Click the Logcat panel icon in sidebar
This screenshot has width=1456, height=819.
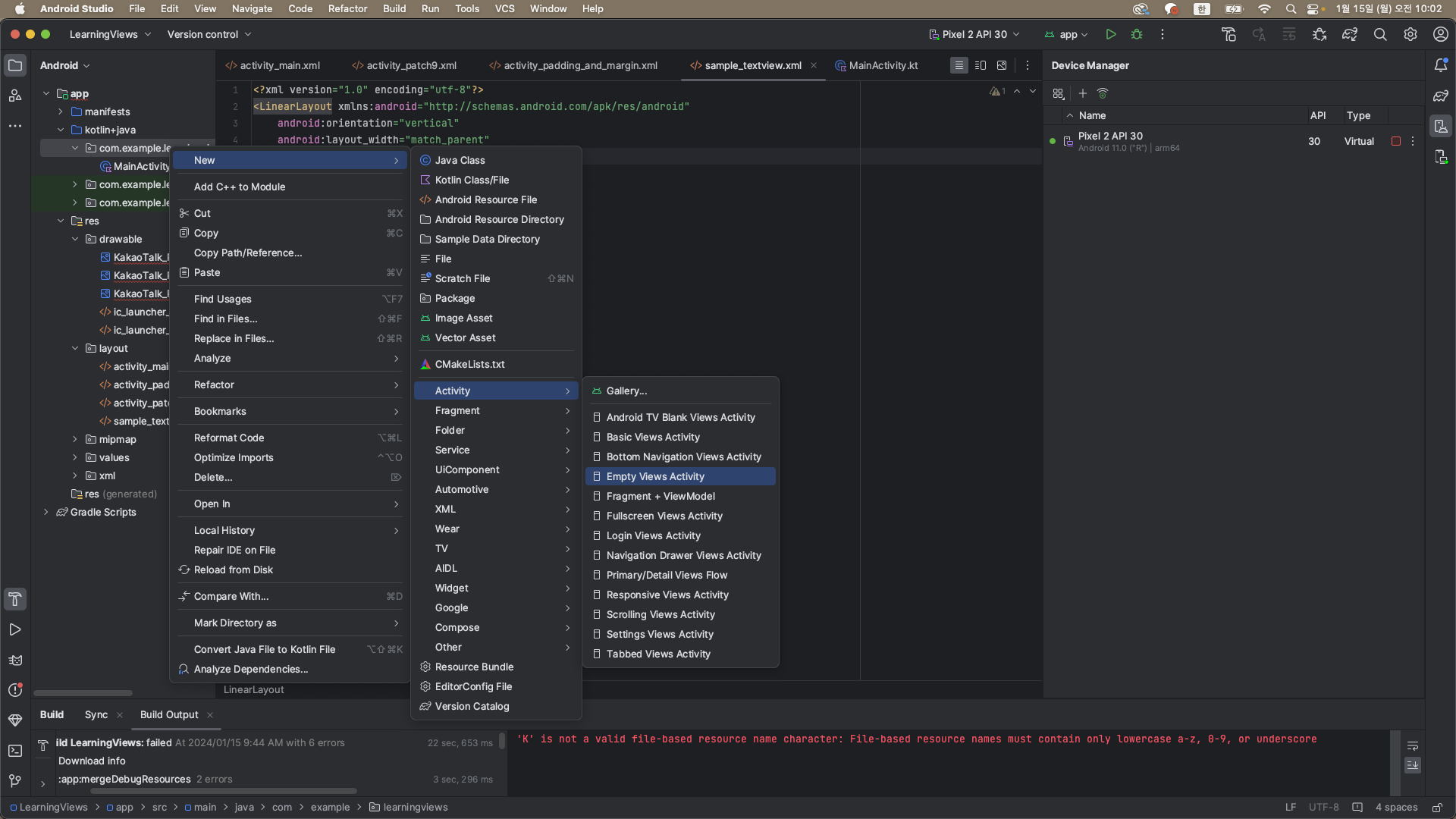15,660
